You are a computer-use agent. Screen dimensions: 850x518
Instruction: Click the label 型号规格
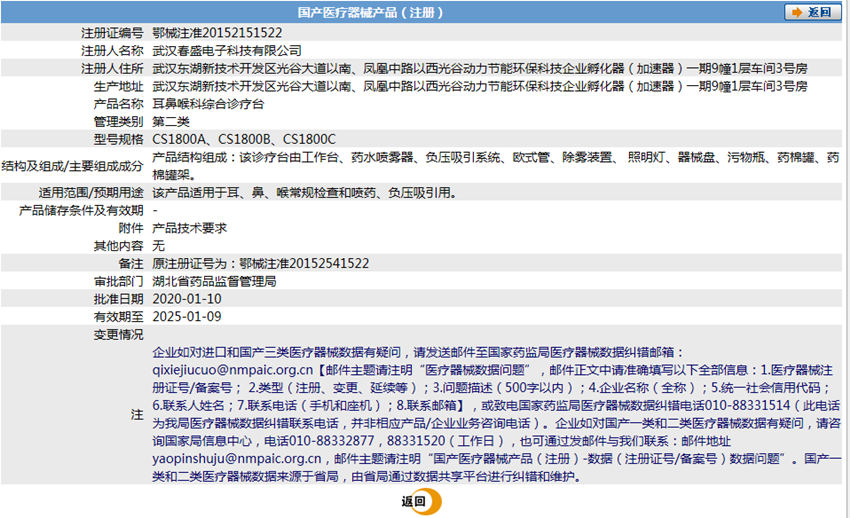[x=118, y=140]
